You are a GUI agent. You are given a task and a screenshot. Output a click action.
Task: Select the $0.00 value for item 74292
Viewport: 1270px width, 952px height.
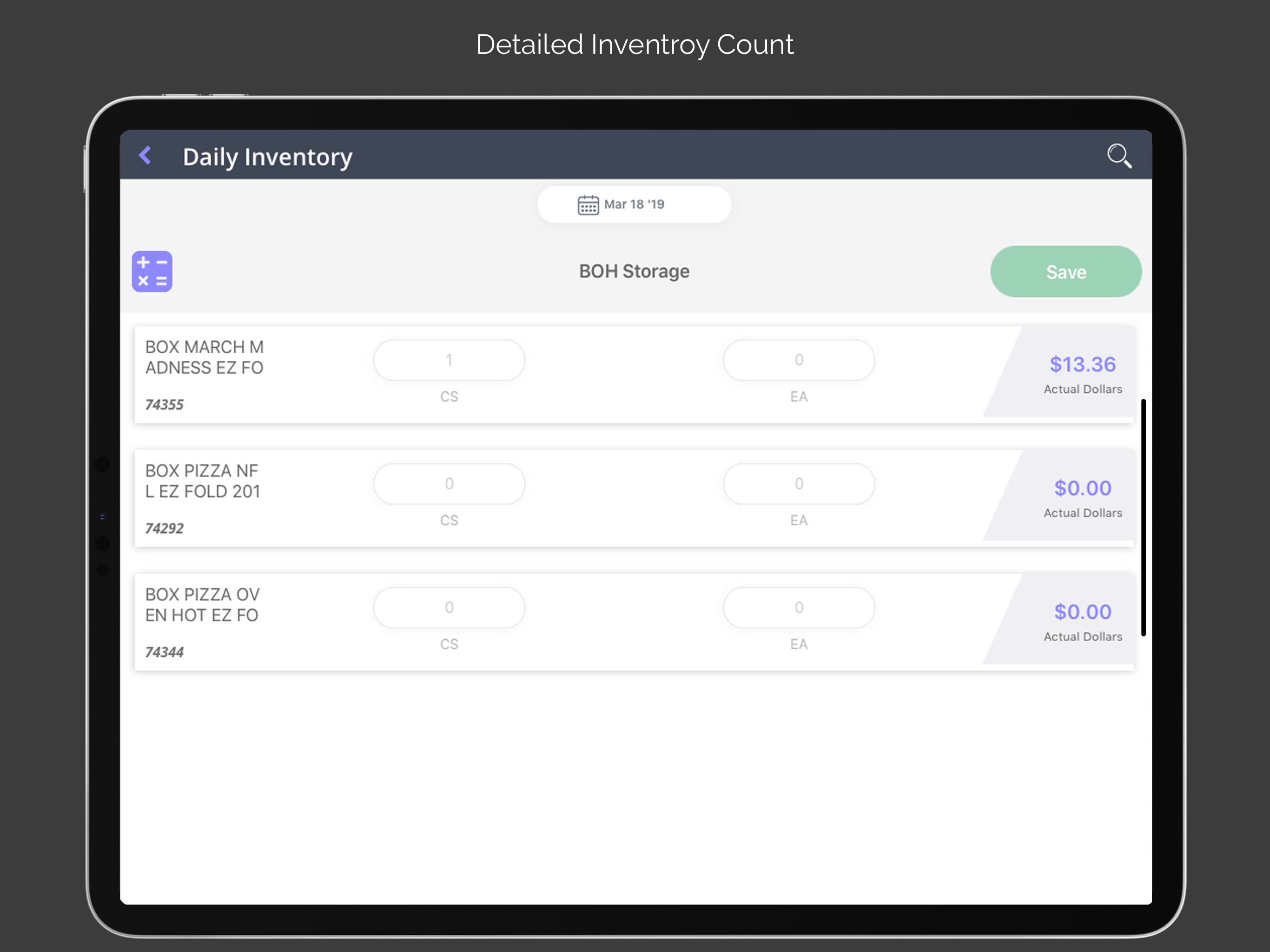pyautogui.click(x=1082, y=488)
